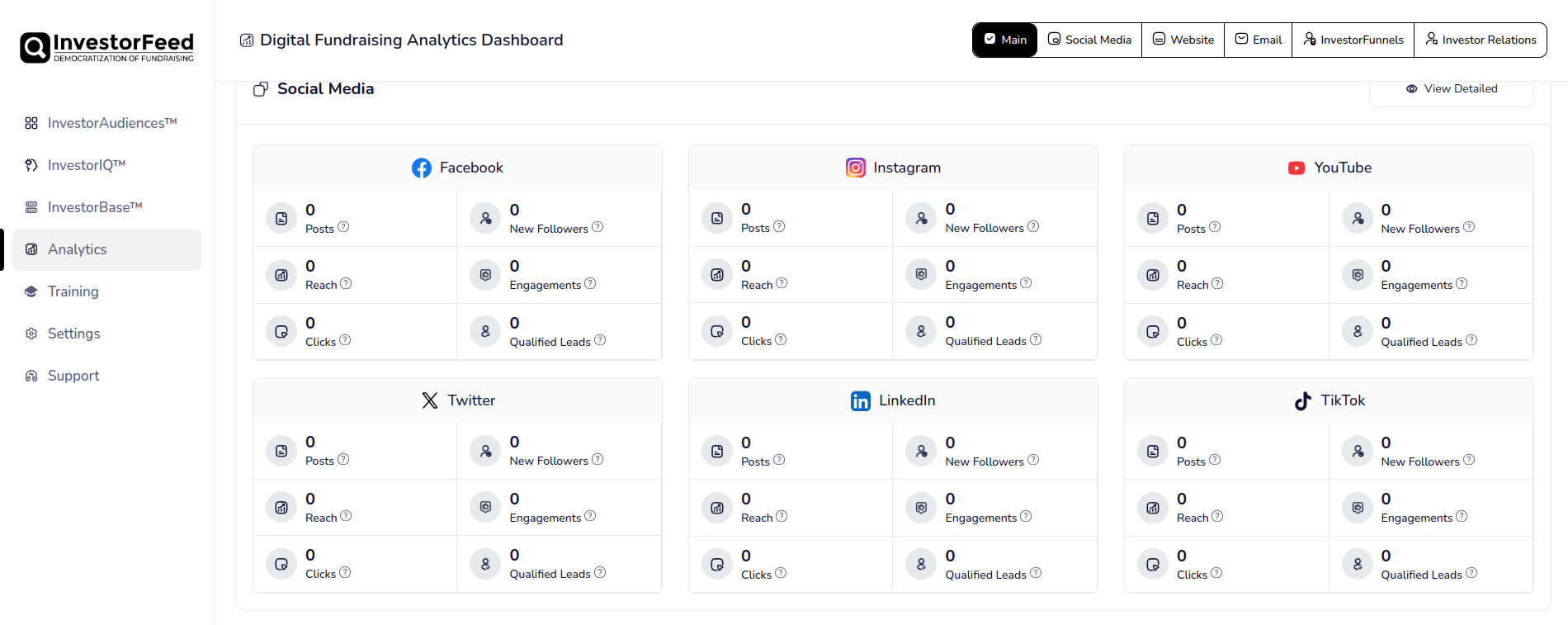Click help icon beside YouTube Qualified Leads
The image size is (1568, 625).
[x=1471, y=340]
